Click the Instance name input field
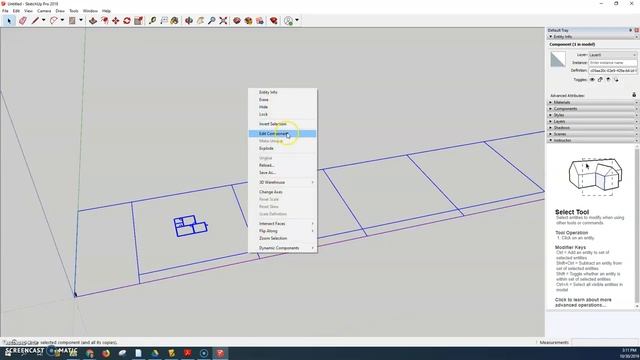 pos(612,62)
